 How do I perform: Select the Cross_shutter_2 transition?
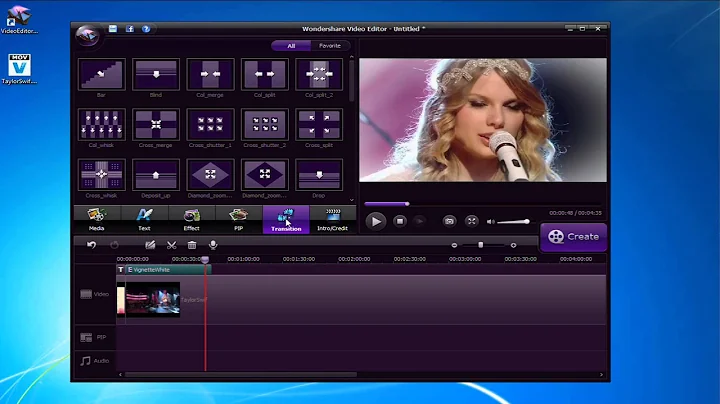coord(264,124)
